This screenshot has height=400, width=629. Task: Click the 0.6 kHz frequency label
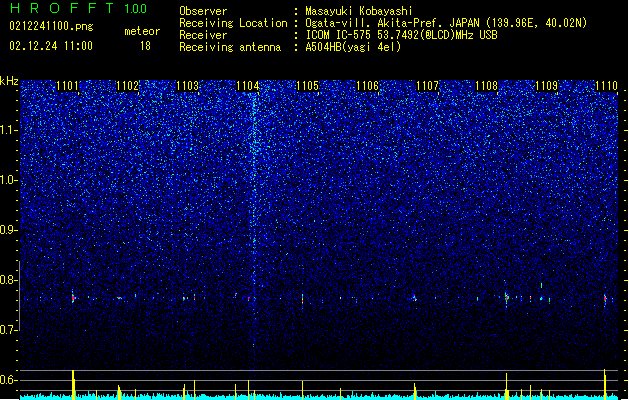(x=9, y=380)
